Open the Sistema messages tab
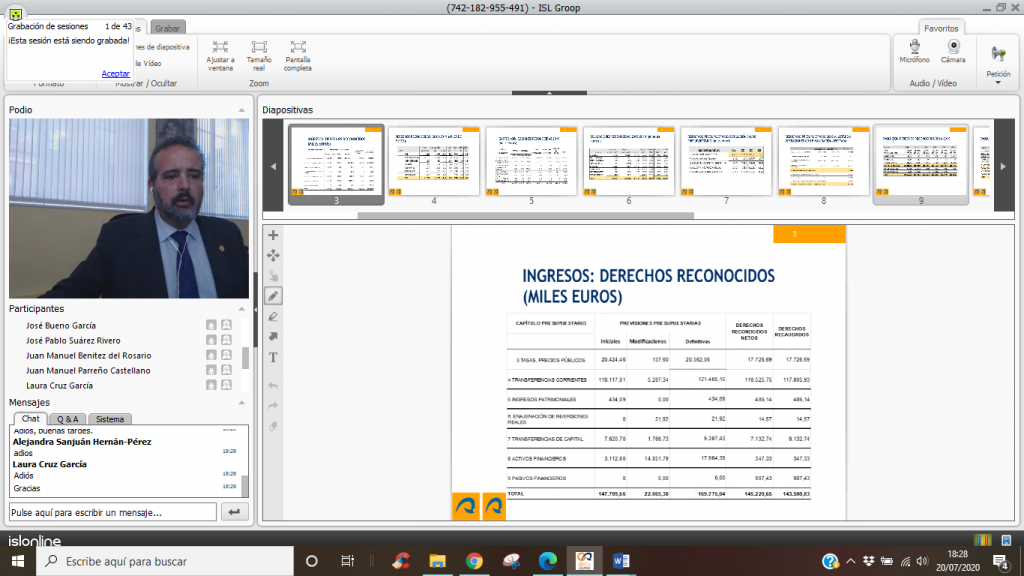This screenshot has height=576, width=1024. [110, 419]
